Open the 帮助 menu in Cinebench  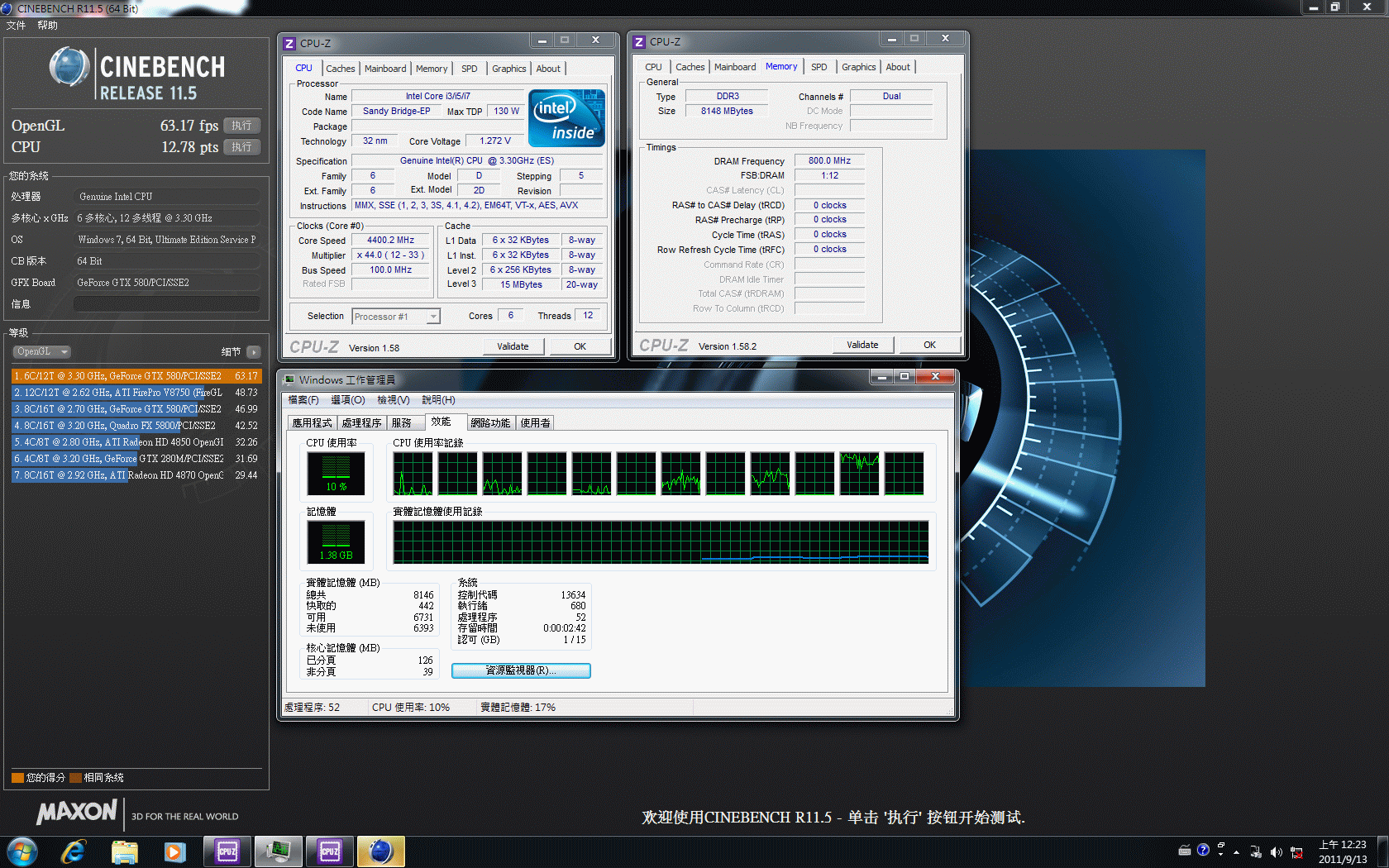coord(47,26)
